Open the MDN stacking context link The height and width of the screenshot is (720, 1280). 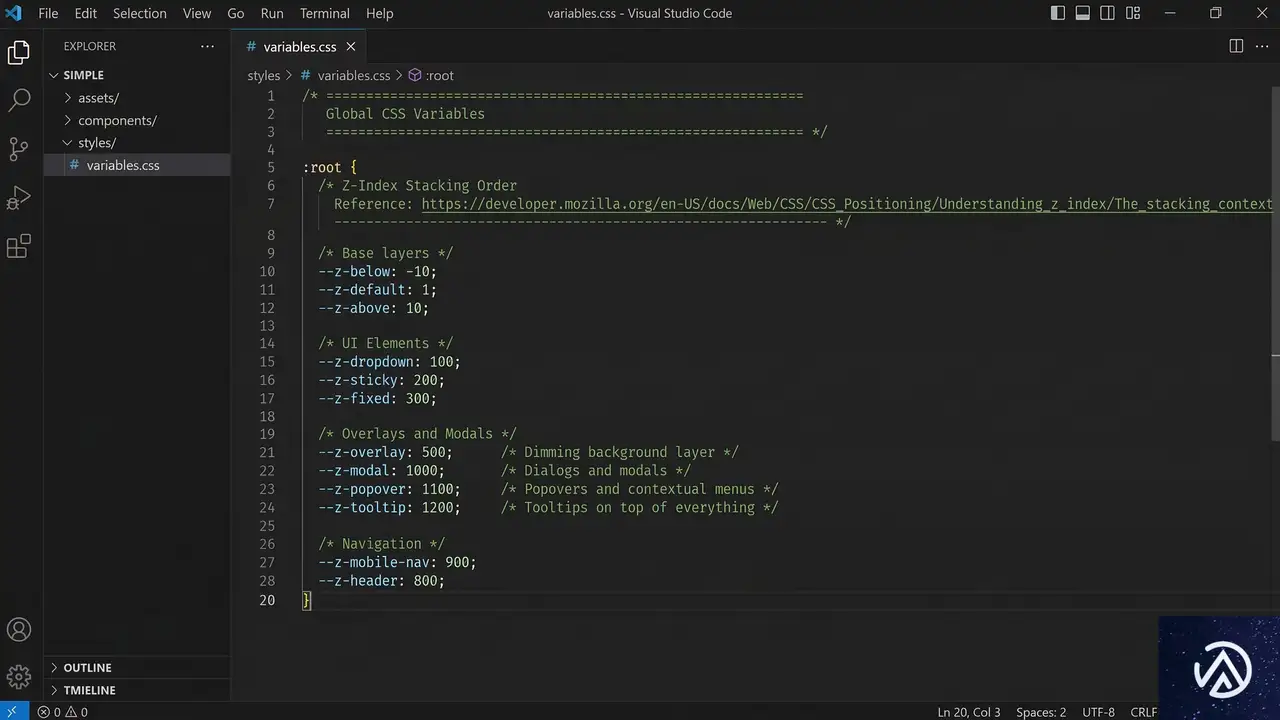[848, 204]
